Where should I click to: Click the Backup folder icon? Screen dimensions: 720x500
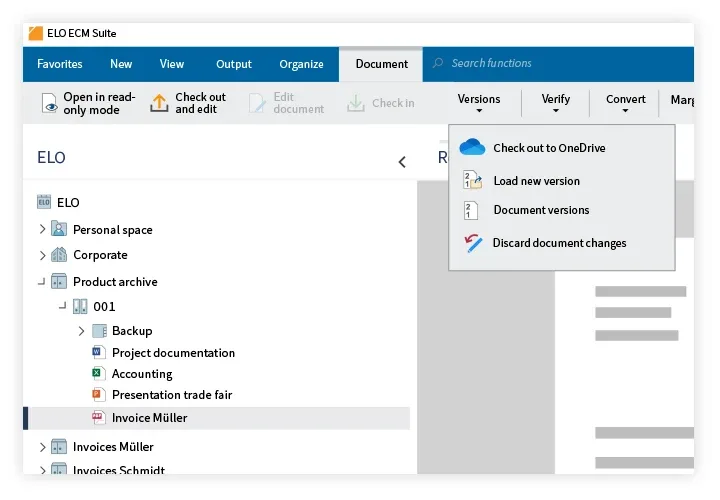coord(100,331)
